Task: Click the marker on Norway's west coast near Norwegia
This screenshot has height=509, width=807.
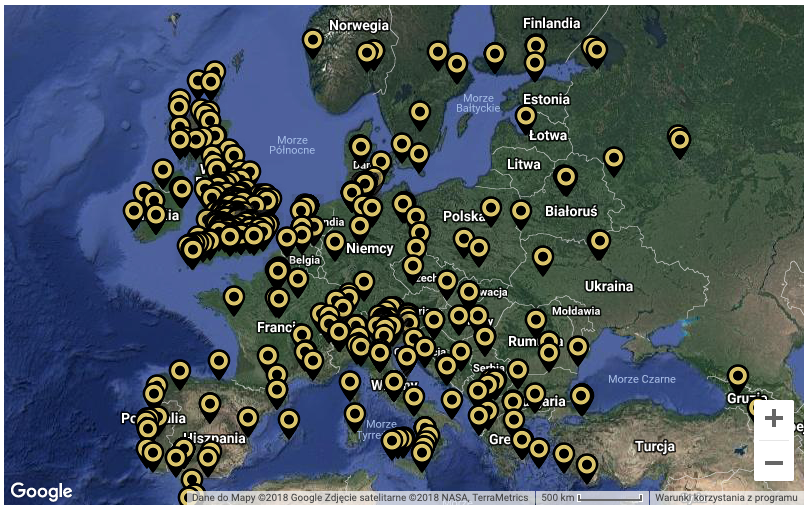Action: [313, 43]
